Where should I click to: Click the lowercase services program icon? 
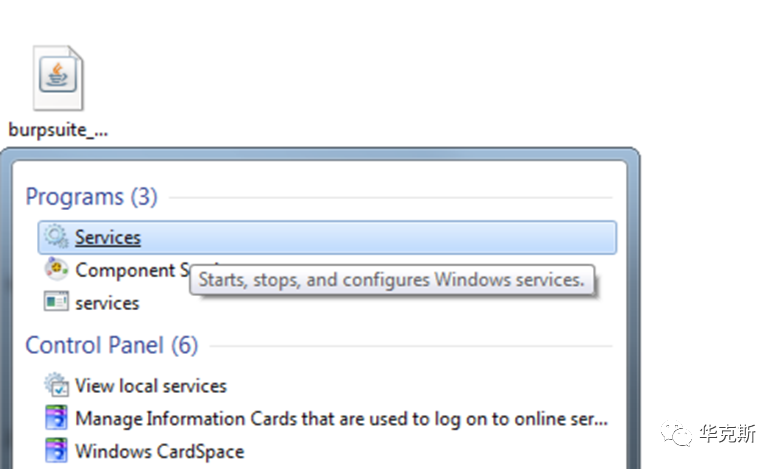tap(56, 302)
